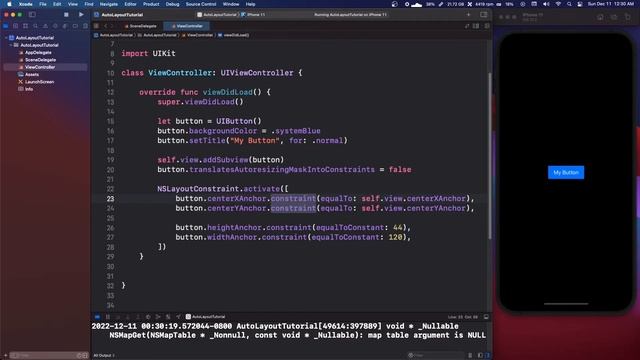Toggle the inspector sidebar button
Viewport: 640px width, 360px height.
[484, 15]
